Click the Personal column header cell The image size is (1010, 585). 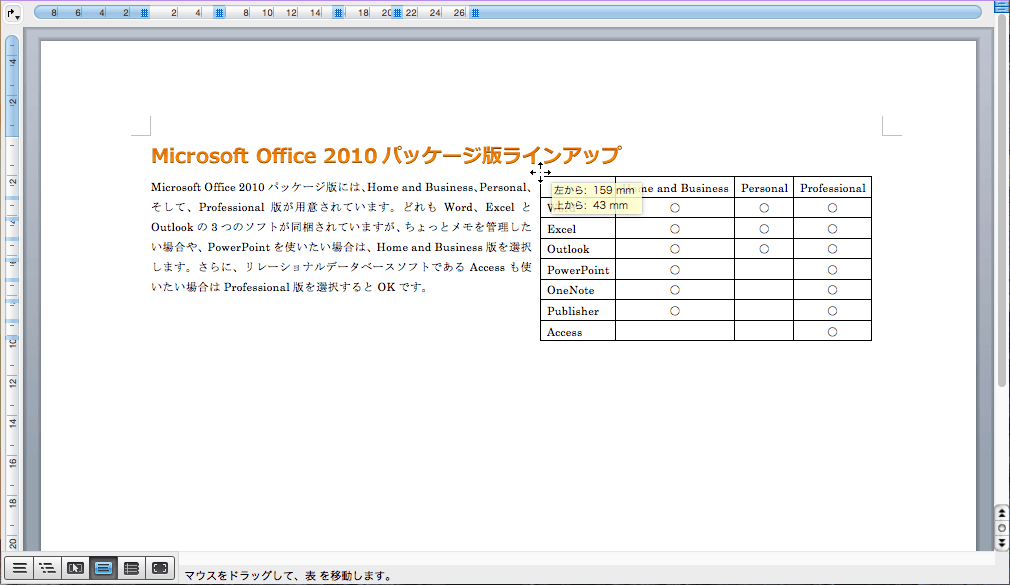764,187
